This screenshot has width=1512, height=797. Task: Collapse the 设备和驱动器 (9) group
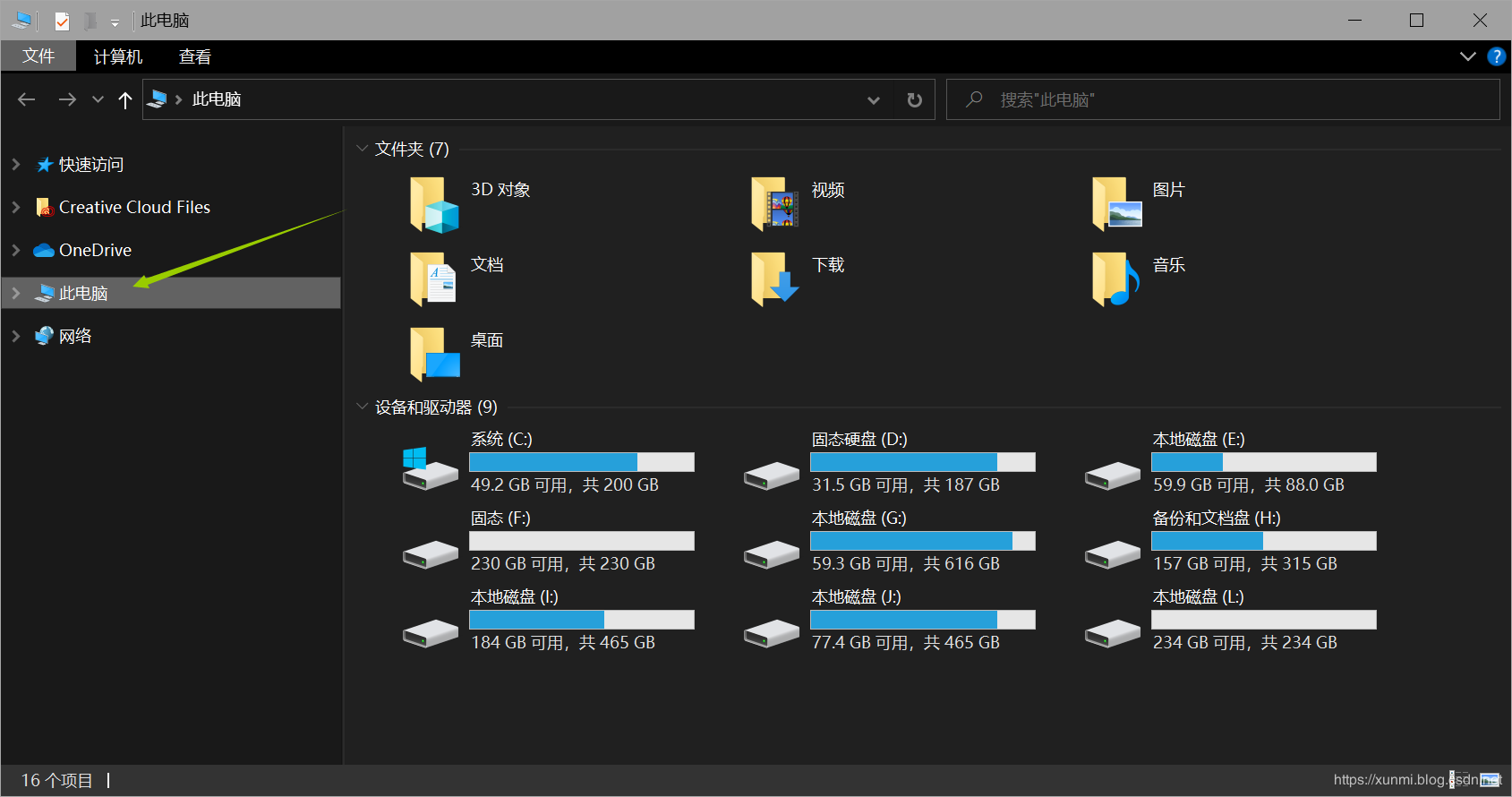click(x=362, y=407)
